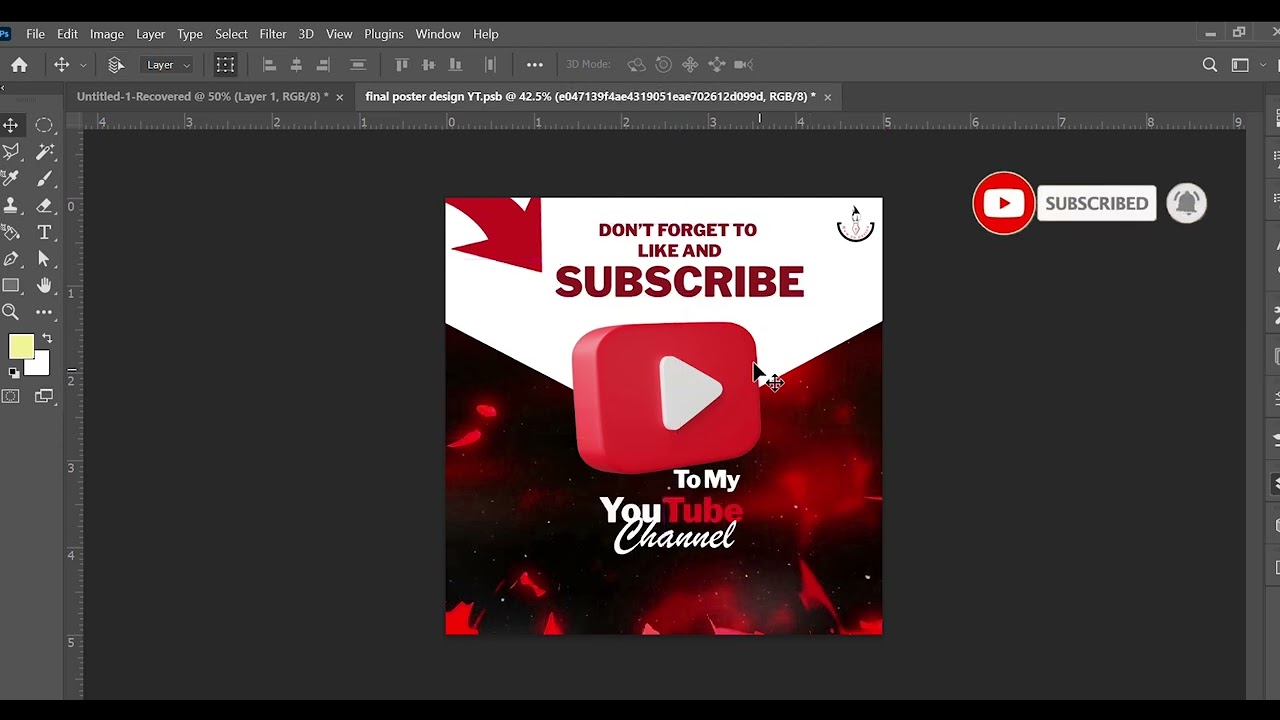The width and height of the screenshot is (1280, 720).
Task: Open the File menu
Action: coord(35,34)
